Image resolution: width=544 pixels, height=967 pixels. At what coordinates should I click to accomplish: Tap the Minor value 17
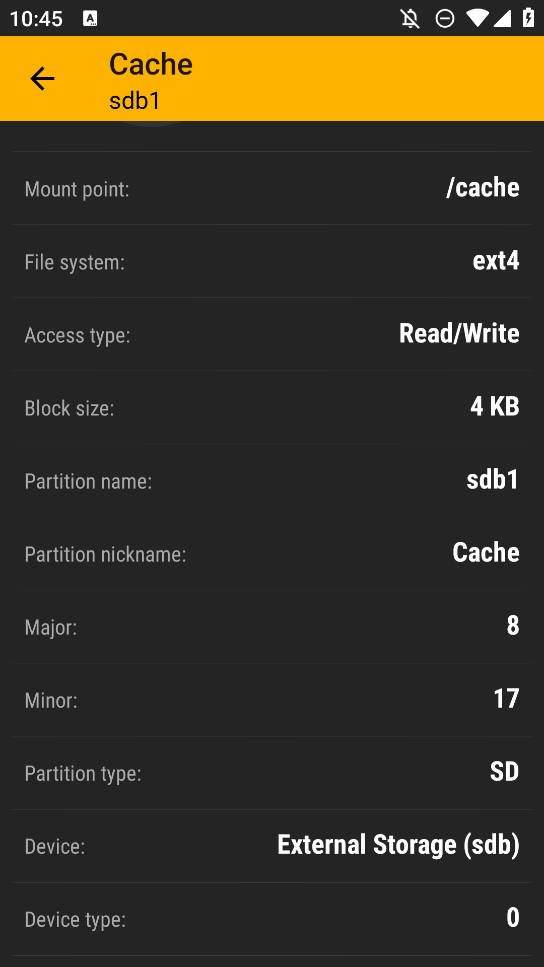(506, 699)
